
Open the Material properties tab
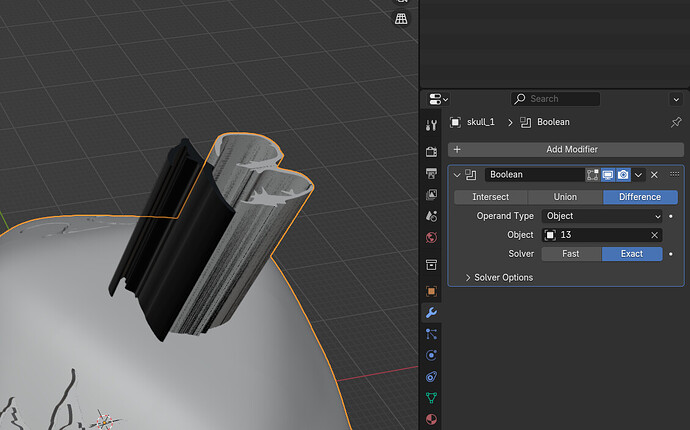tap(431, 419)
